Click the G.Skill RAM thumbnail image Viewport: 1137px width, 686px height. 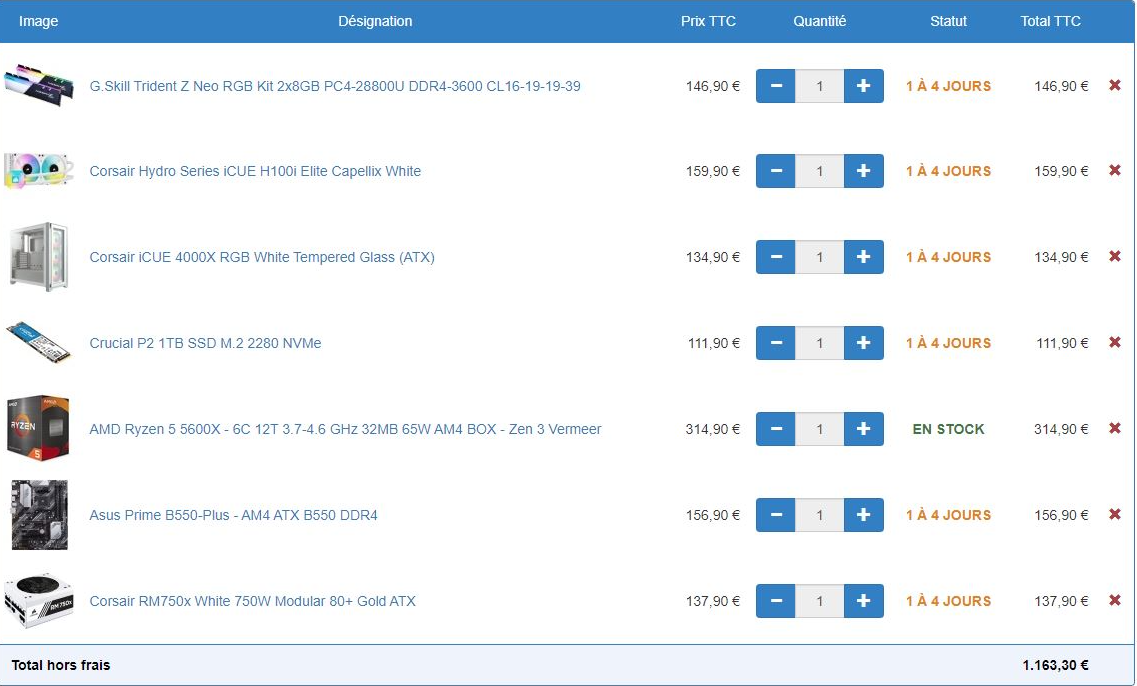click(x=39, y=85)
